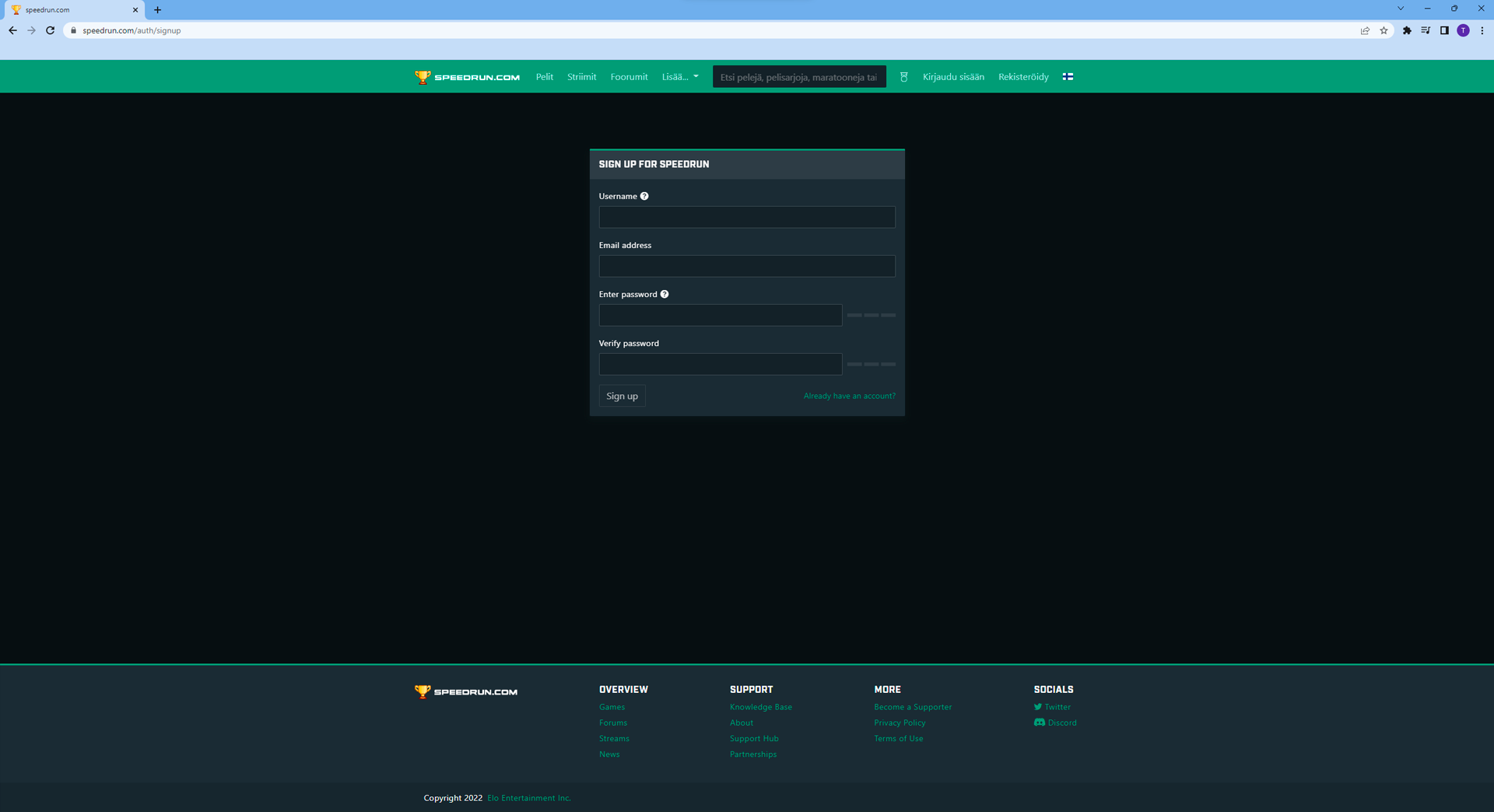Click the password help question mark icon

pos(665,294)
